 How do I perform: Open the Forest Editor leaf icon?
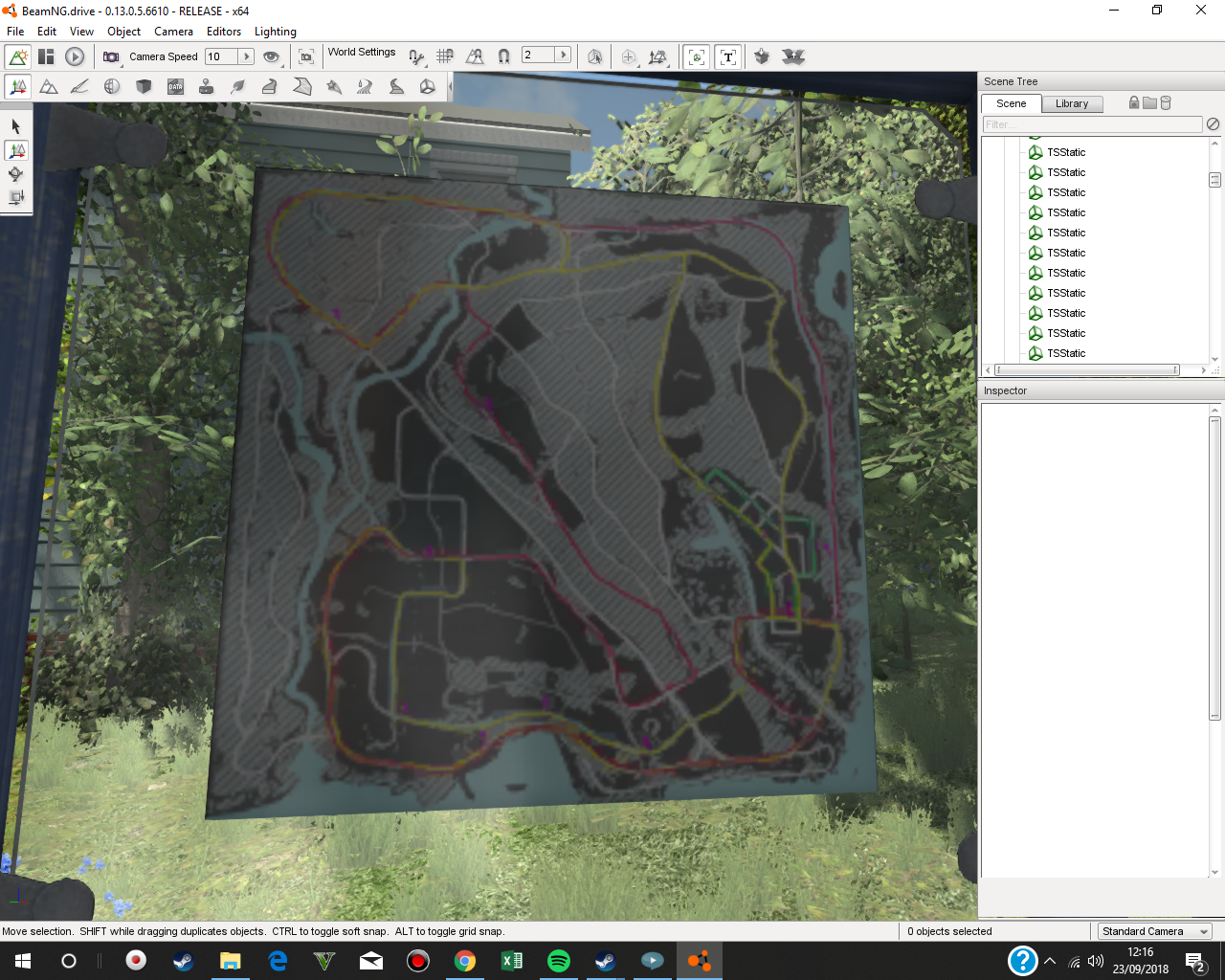(237, 86)
